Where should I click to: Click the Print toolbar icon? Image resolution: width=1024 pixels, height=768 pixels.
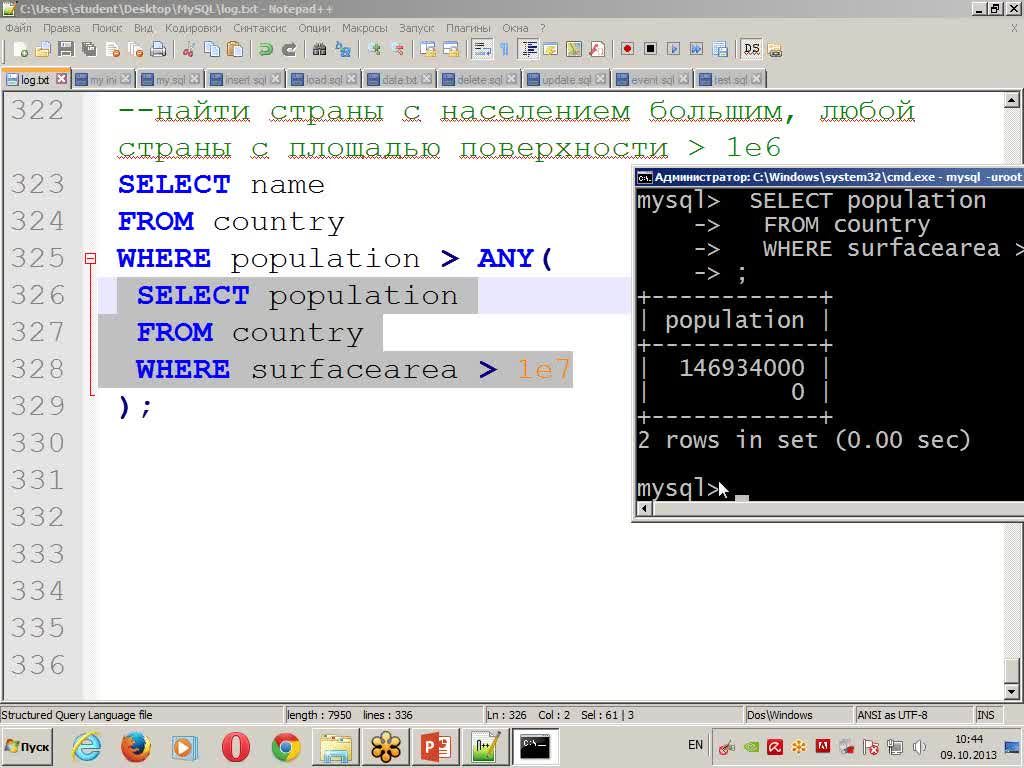(x=158, y=50)
